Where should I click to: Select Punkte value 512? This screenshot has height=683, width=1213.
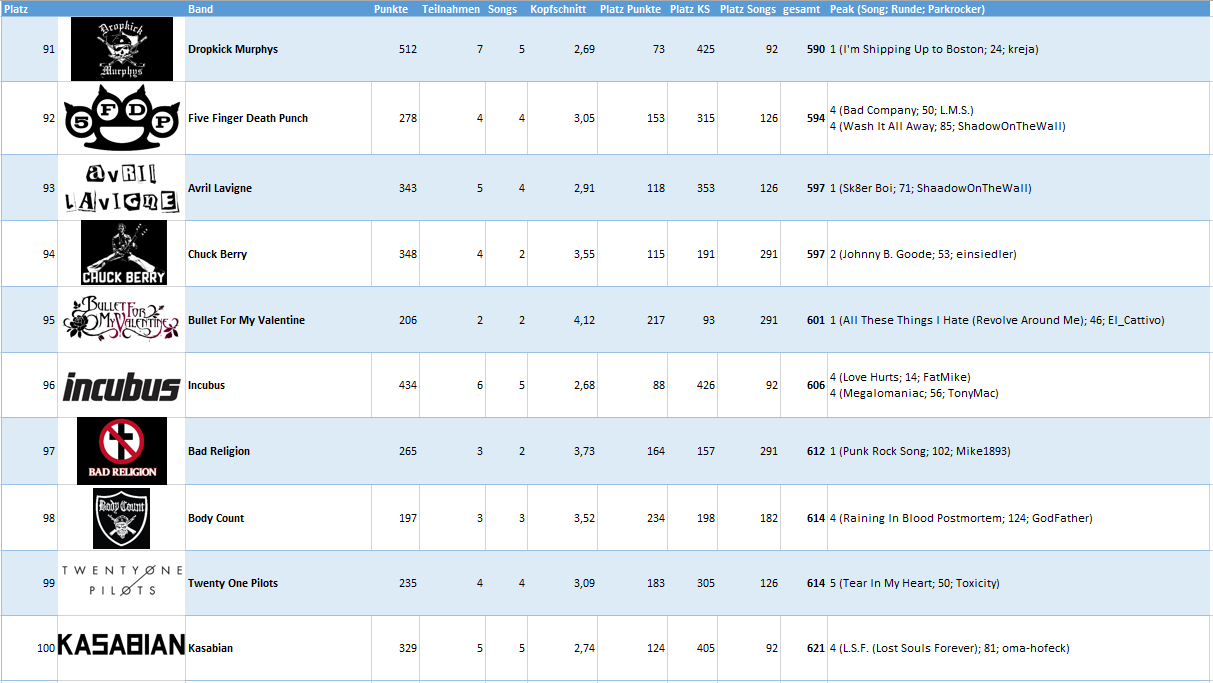[x=408, y=49]
